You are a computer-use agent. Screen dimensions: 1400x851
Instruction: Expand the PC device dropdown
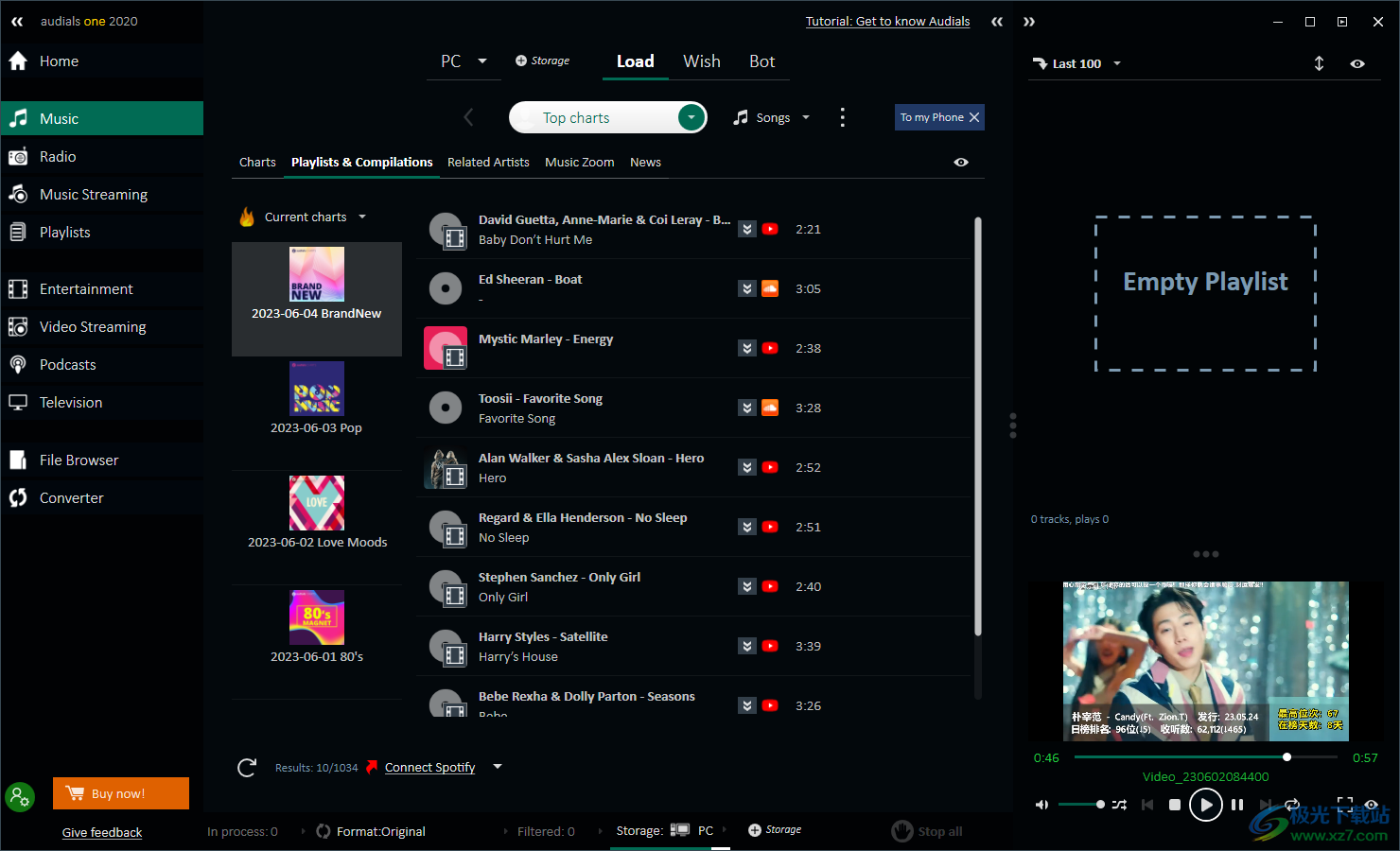482,61
